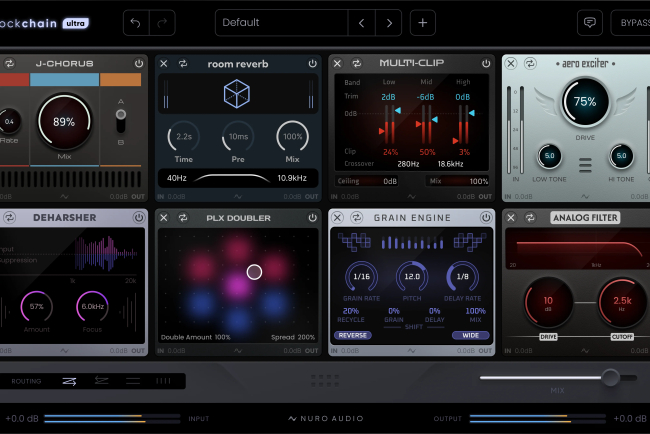
Task: Add a new preset with plus button
Action: tap(422, 23)
